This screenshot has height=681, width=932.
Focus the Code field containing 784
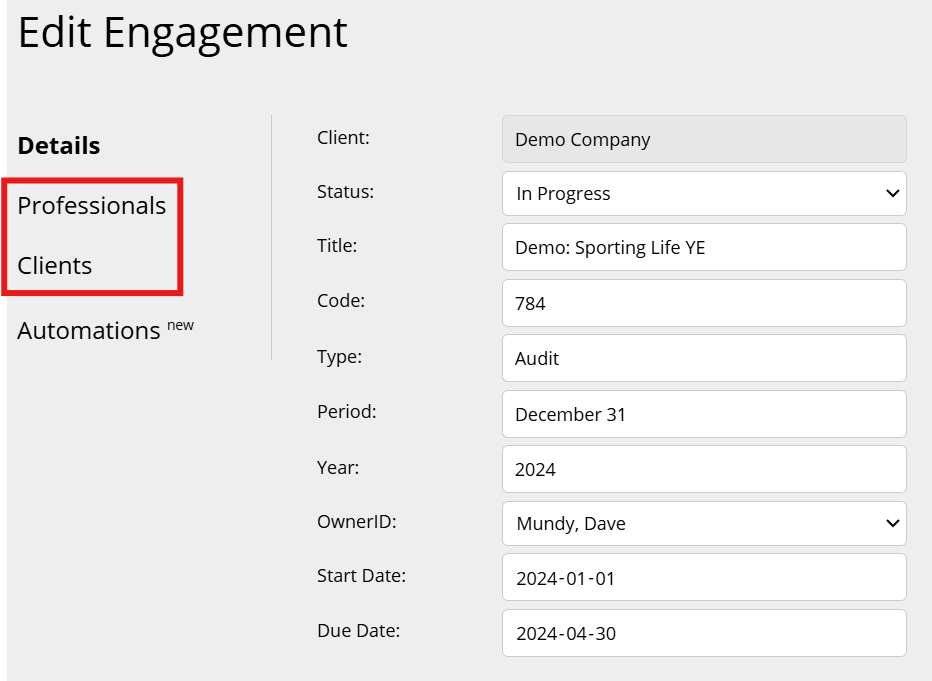(704, 303)
